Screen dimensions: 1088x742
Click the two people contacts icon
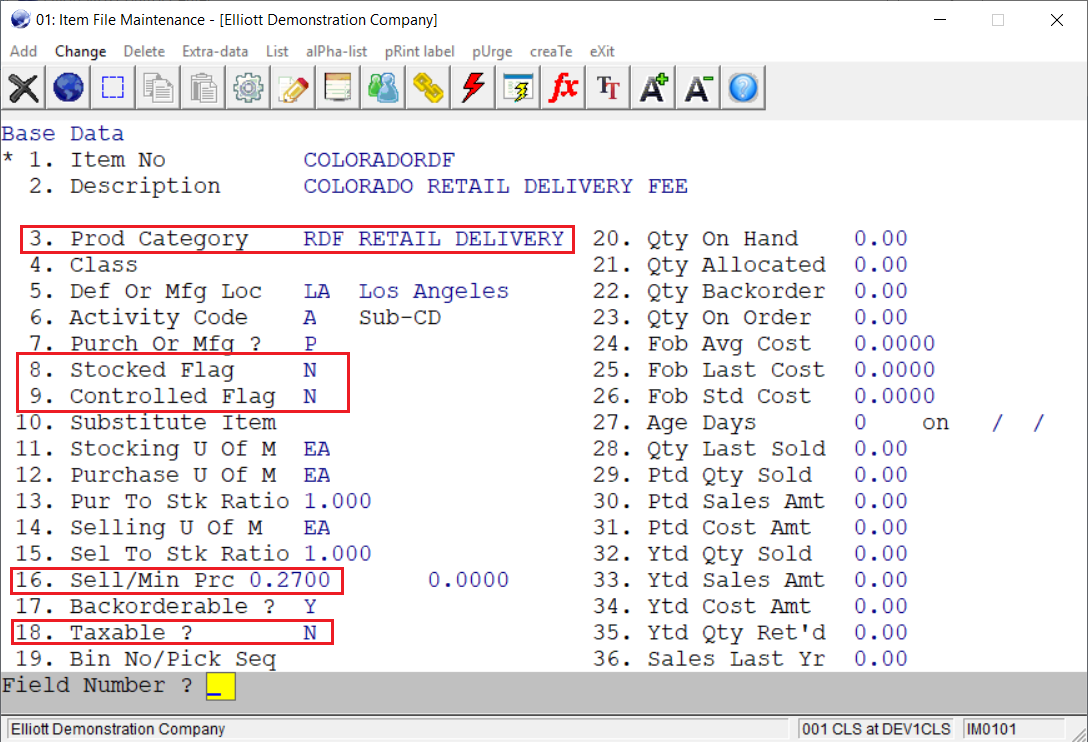(x=383, y=88)
